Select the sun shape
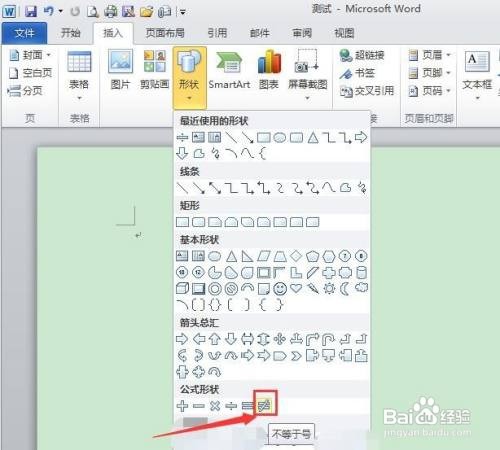This screenshot has width=500, height=450. [x=329, y=288]
